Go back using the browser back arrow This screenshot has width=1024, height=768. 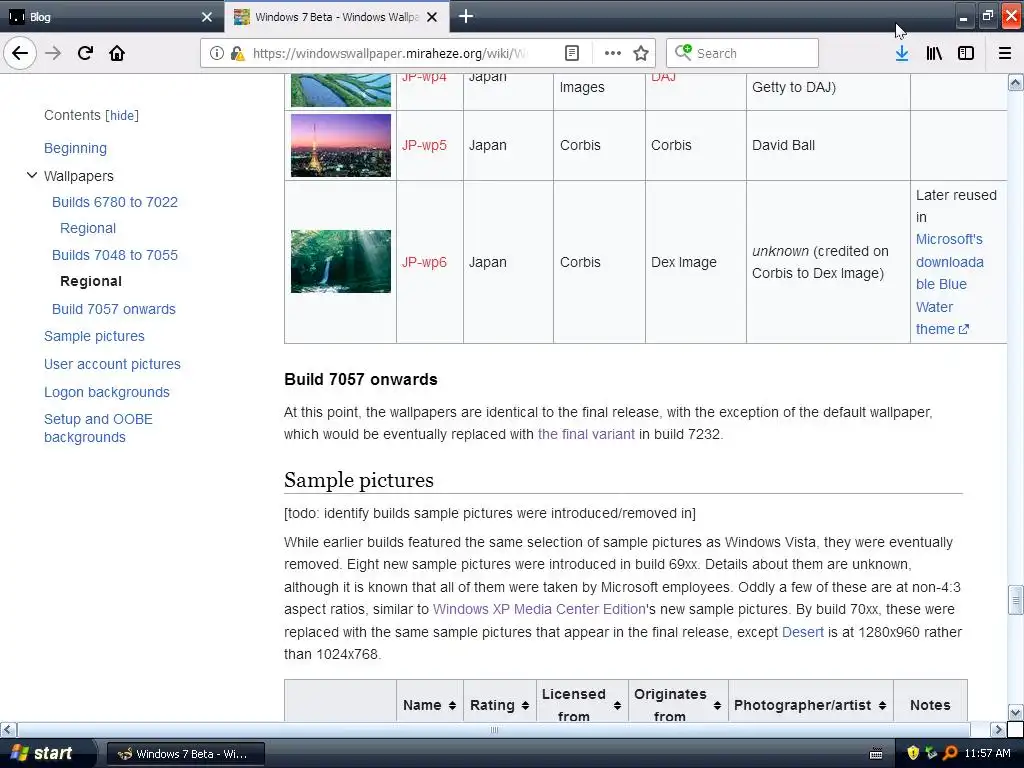click(20, 53)
